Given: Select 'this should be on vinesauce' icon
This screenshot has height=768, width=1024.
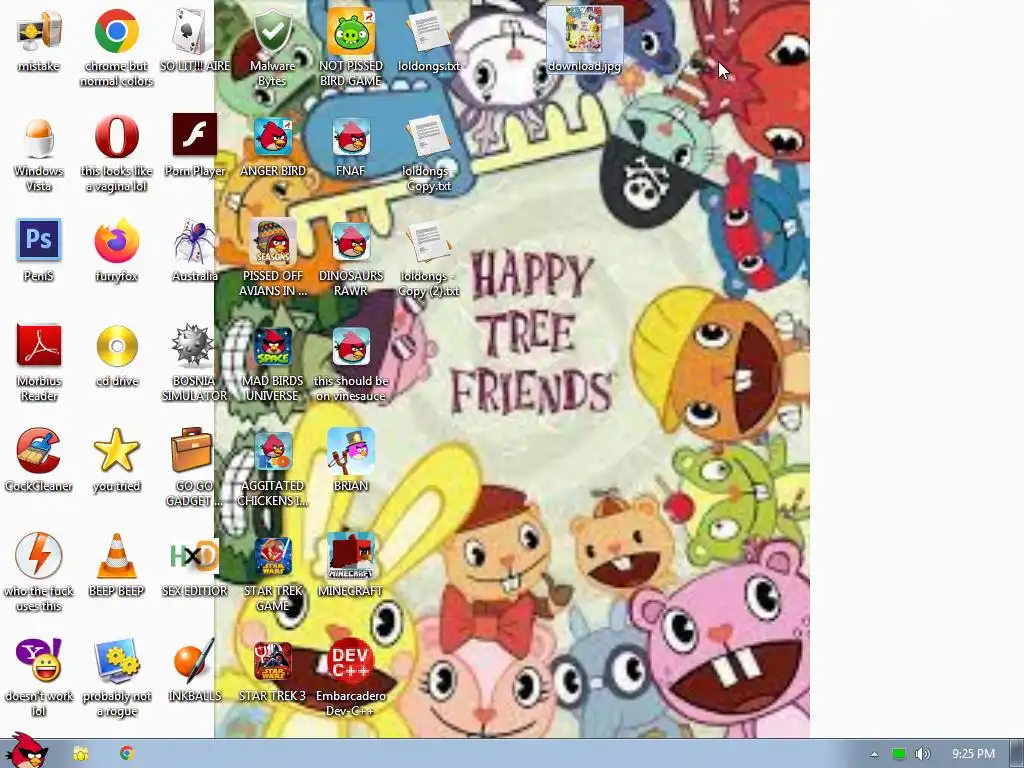Looking at the screenshot, I should click(x=351, y=346).
